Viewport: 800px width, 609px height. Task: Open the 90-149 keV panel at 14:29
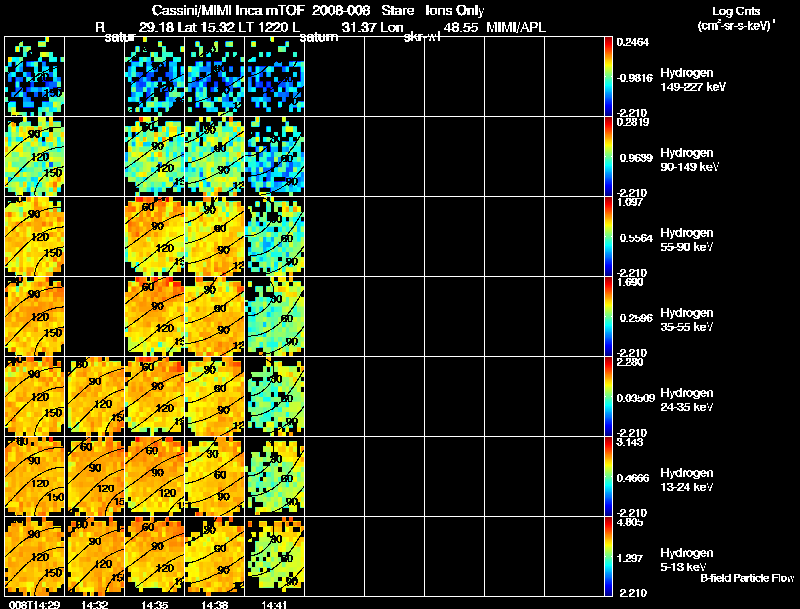point(35,157)
